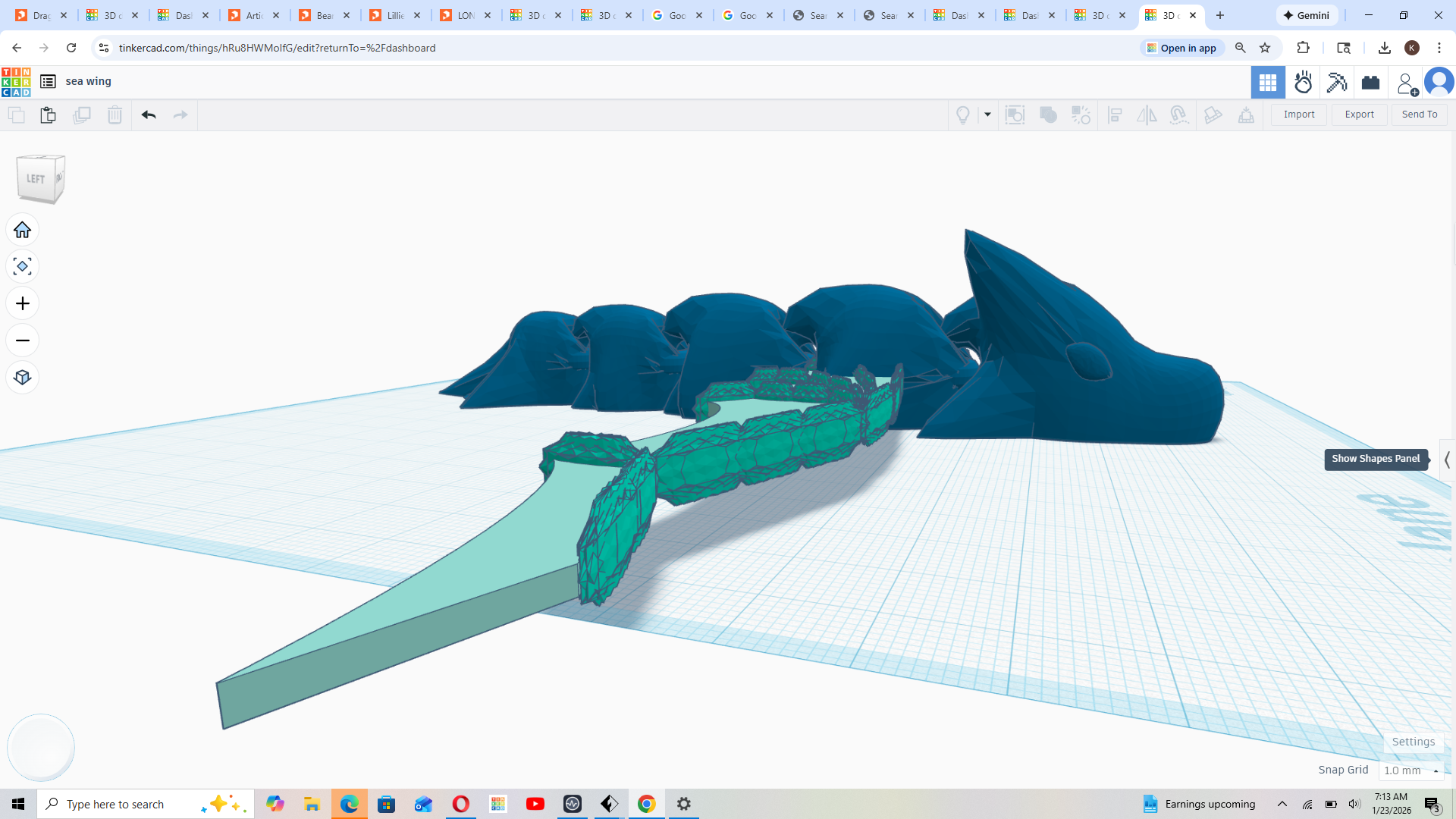The height and width of the screenshot is (819, 1456).
Task: Click Fit all in view button
Action: [x=23, y=266]
